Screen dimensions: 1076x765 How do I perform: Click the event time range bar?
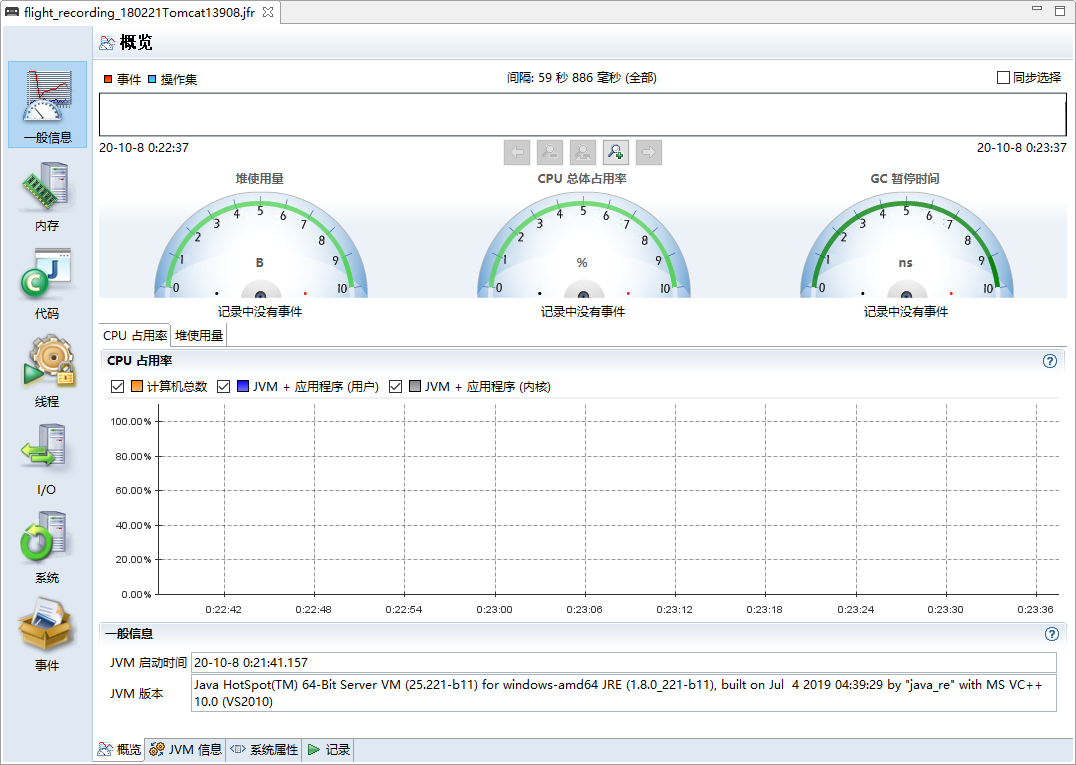582,114
